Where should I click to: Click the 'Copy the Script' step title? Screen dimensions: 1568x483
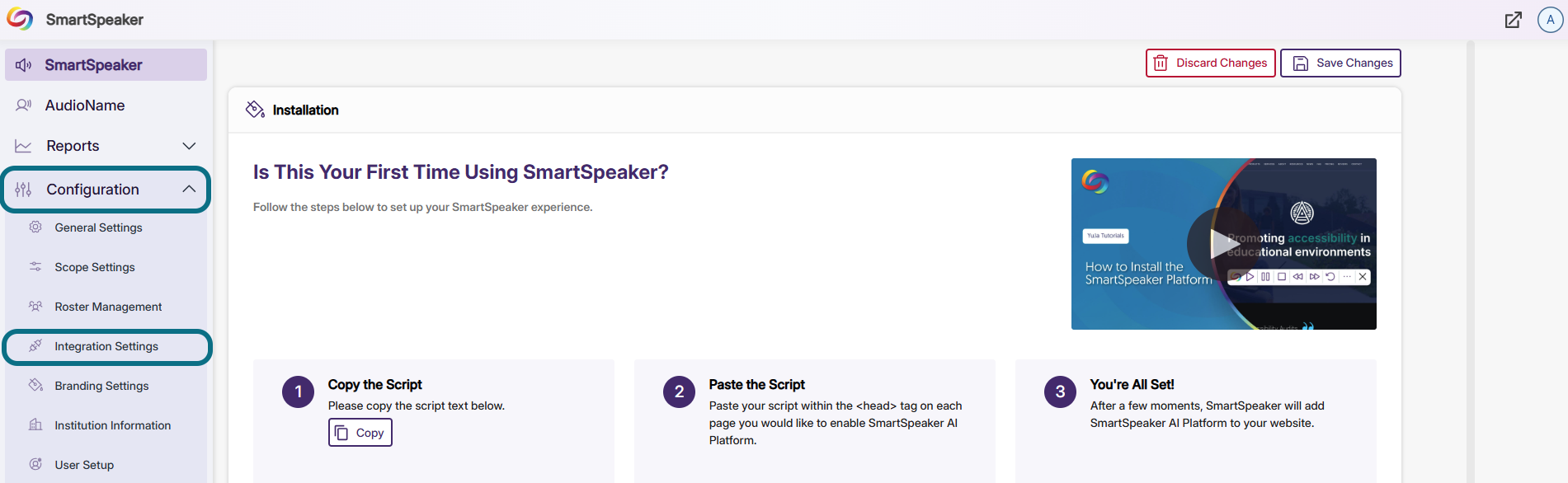(x=374, y=385)
